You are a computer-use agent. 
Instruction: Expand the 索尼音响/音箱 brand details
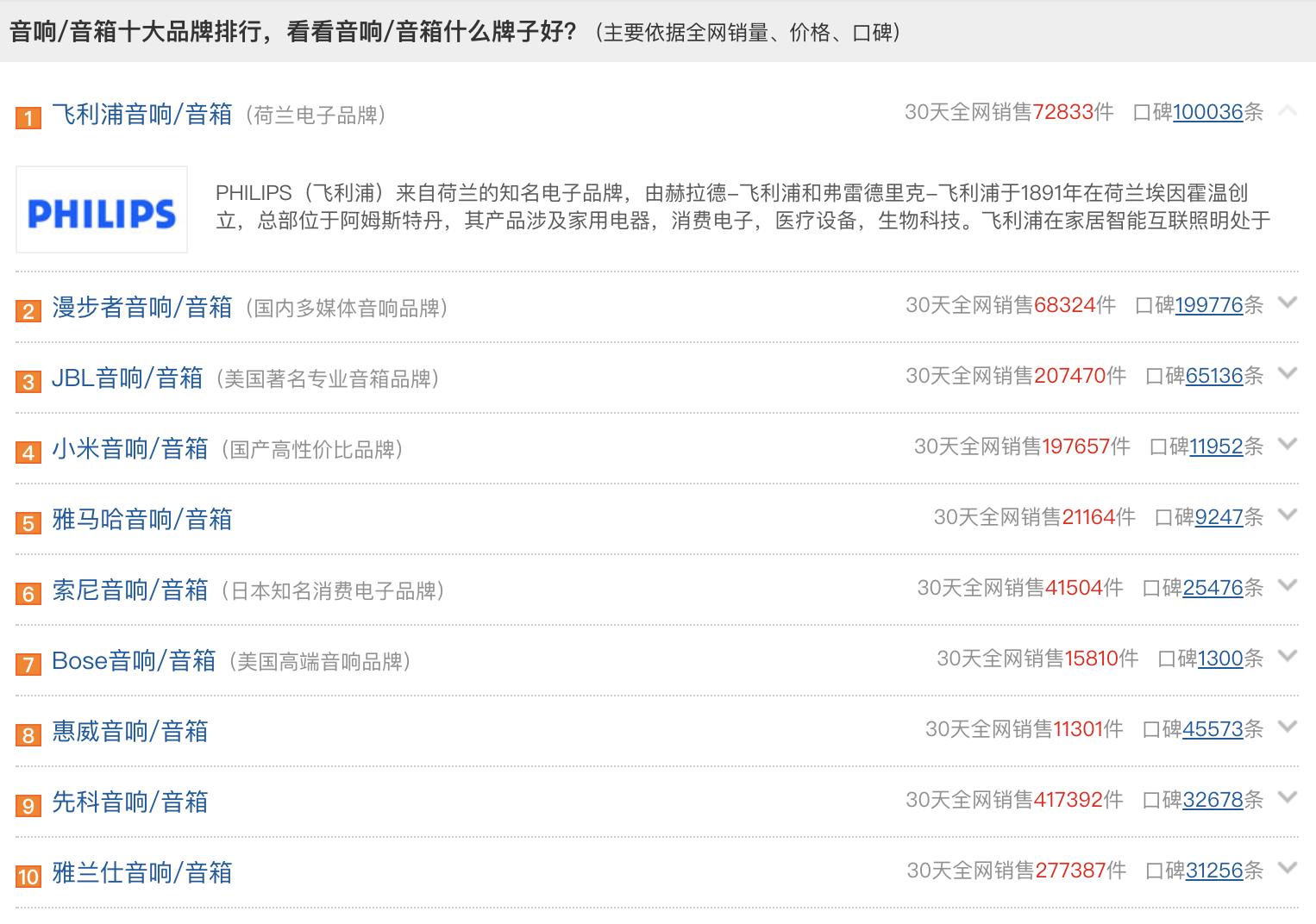[1288, 586]
